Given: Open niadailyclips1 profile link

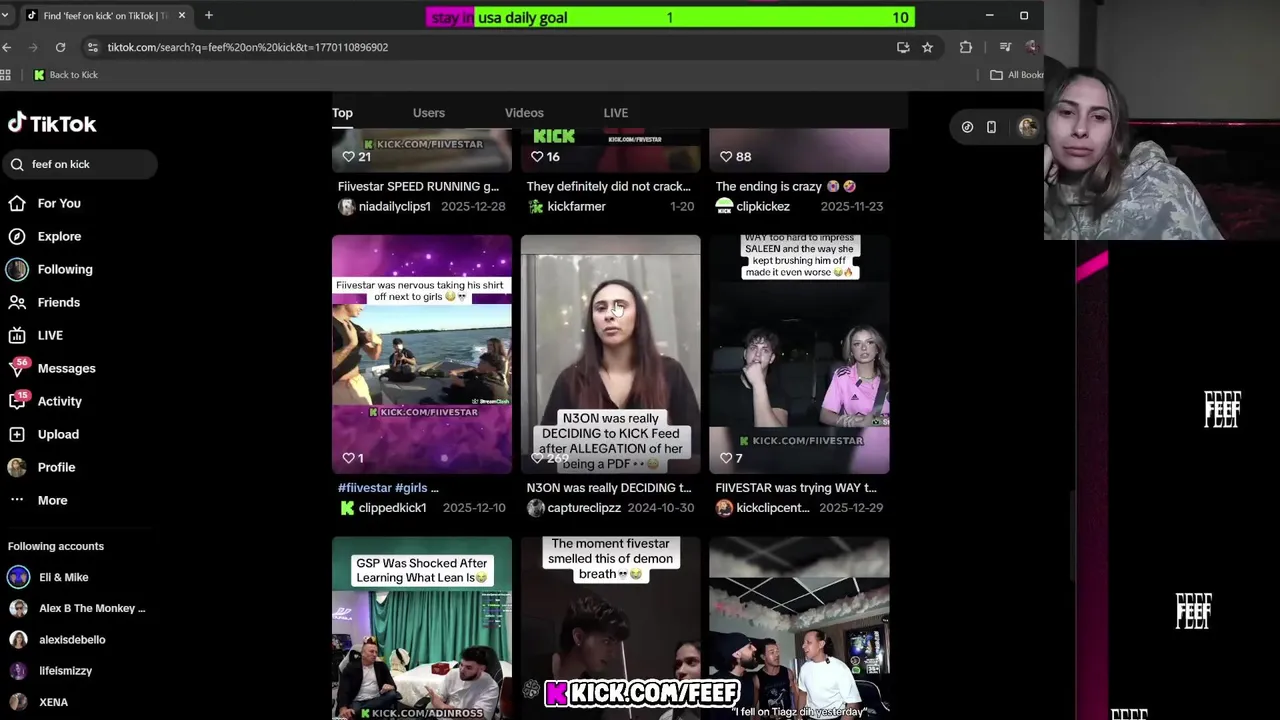Looking at the screenshot, I should coord(395,206).
